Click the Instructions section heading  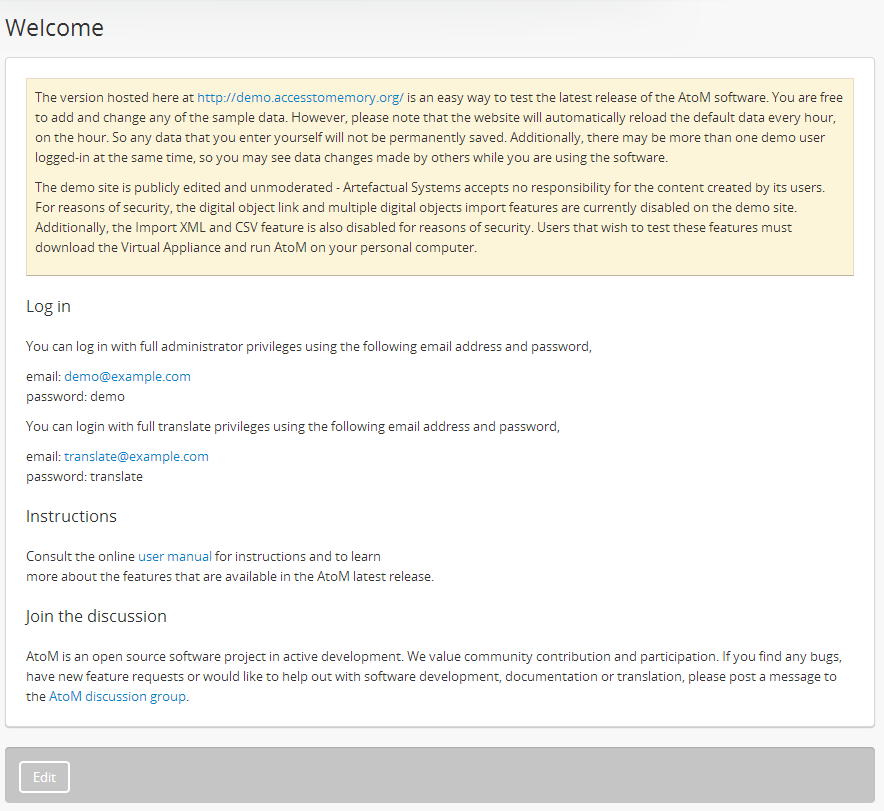71,517
